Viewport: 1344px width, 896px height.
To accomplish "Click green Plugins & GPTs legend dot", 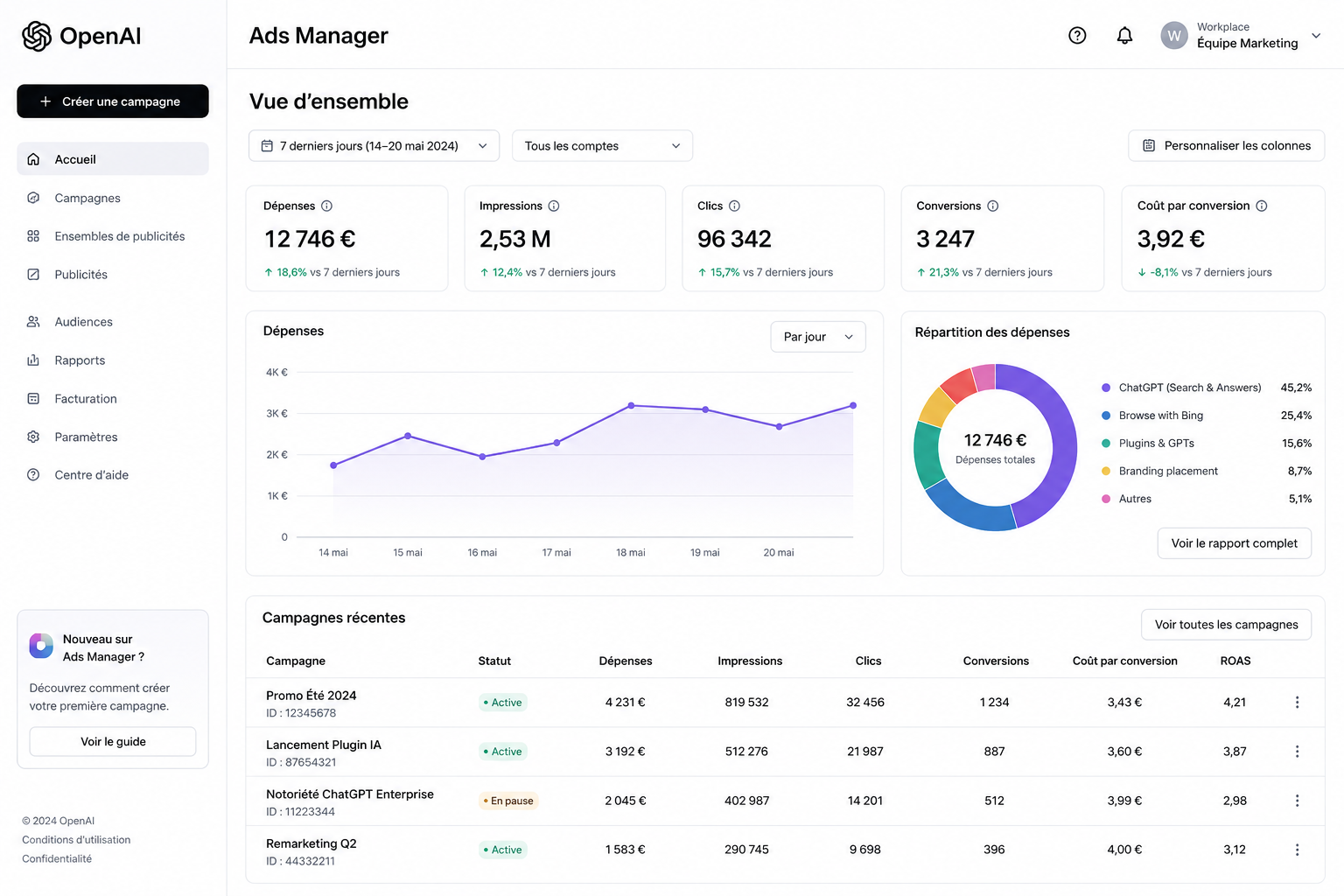I will coord(1106,444).
